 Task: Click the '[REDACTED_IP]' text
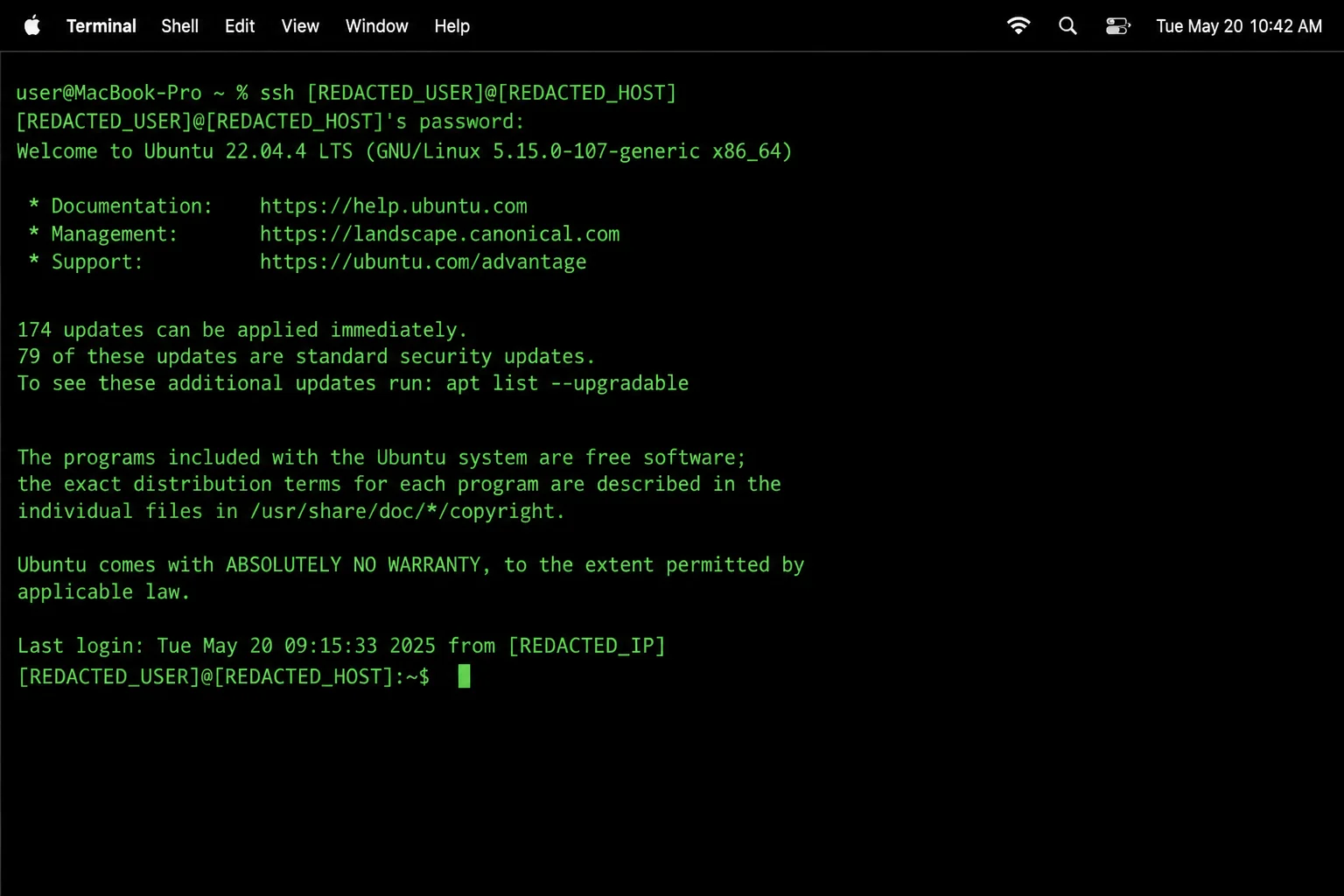click(x=587, y=646)
